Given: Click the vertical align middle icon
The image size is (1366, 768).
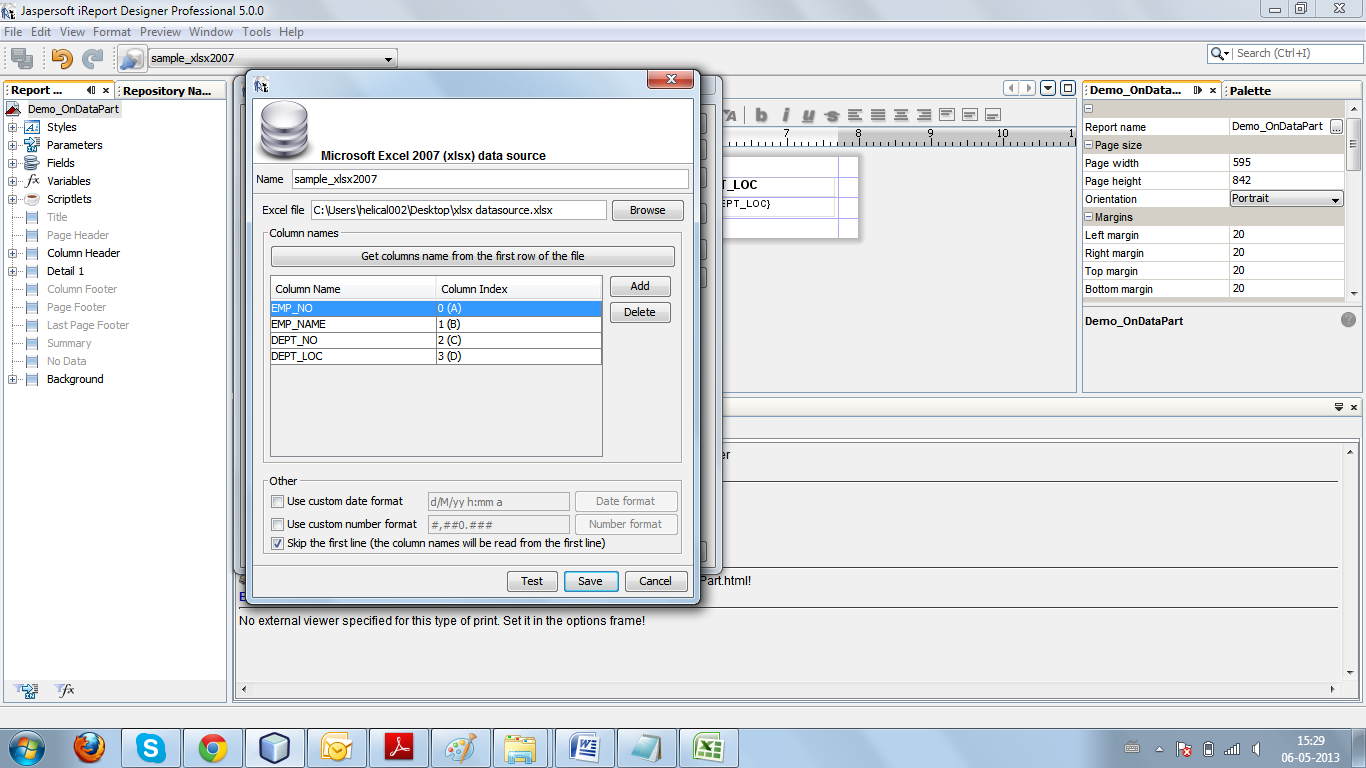Looking at the screenshot, I should (x=970, y=115).
